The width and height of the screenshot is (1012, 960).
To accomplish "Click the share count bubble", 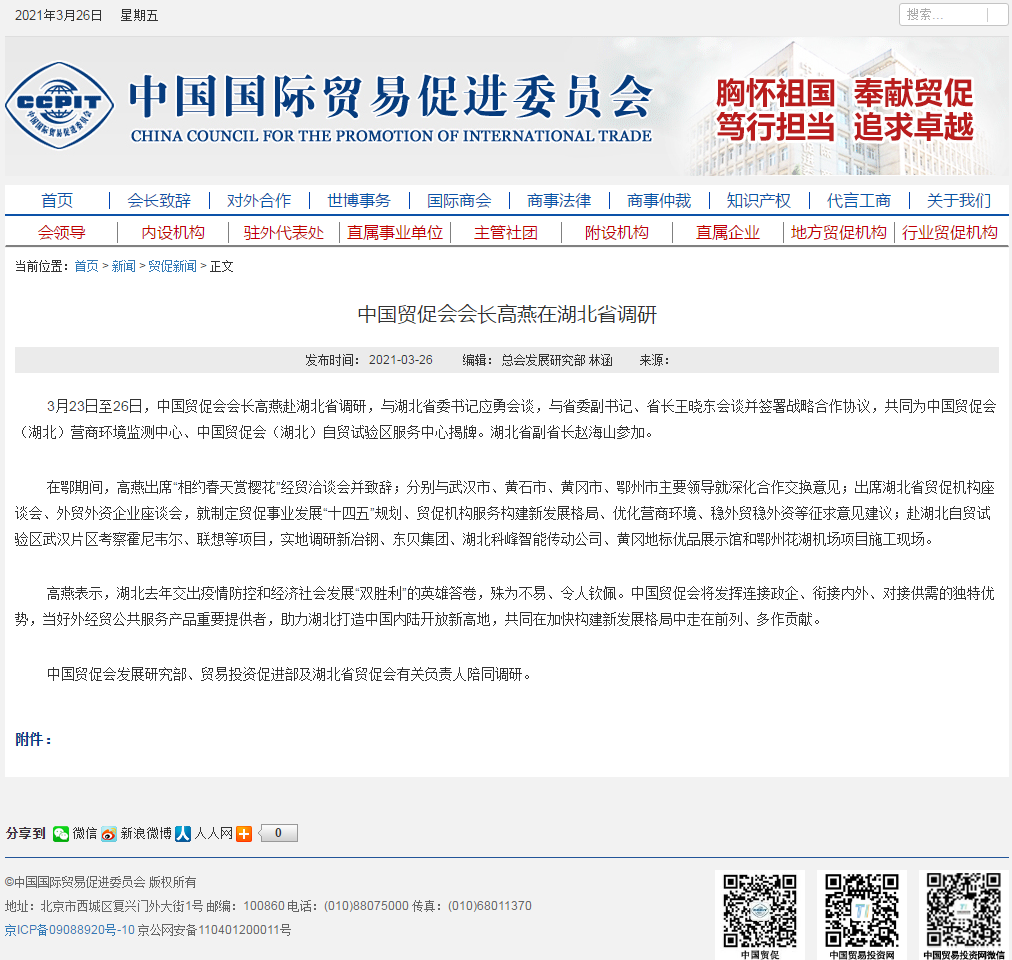I will pos(279,833).
